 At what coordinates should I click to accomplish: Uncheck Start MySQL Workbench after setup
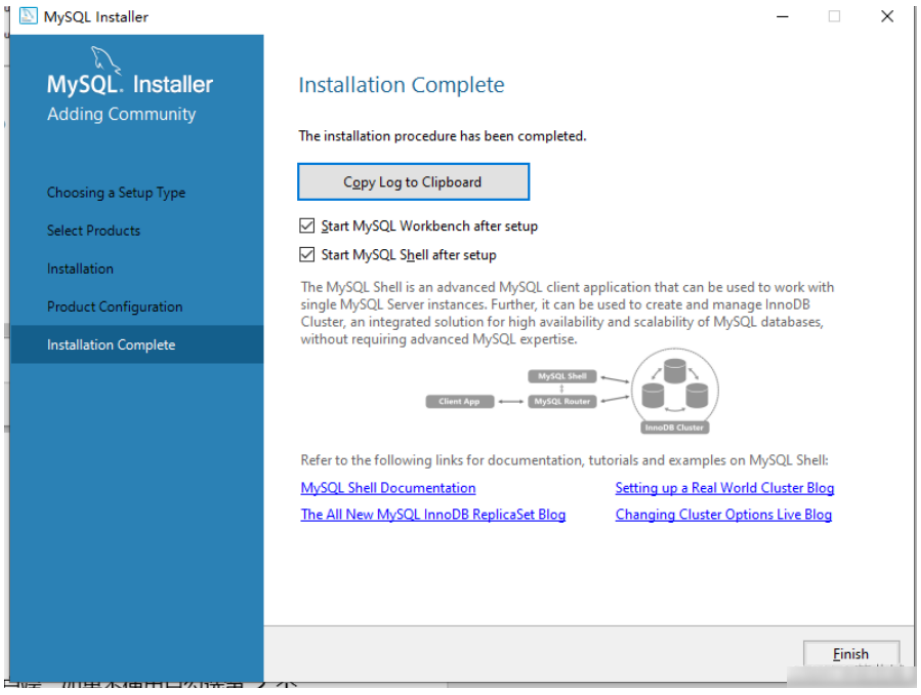[x=307, y=226]
